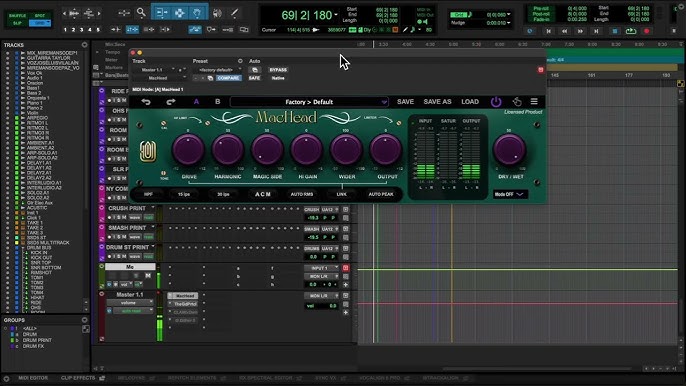Select the Pencil tool
The height and width of the screenshot is (386, 686).
234,13
